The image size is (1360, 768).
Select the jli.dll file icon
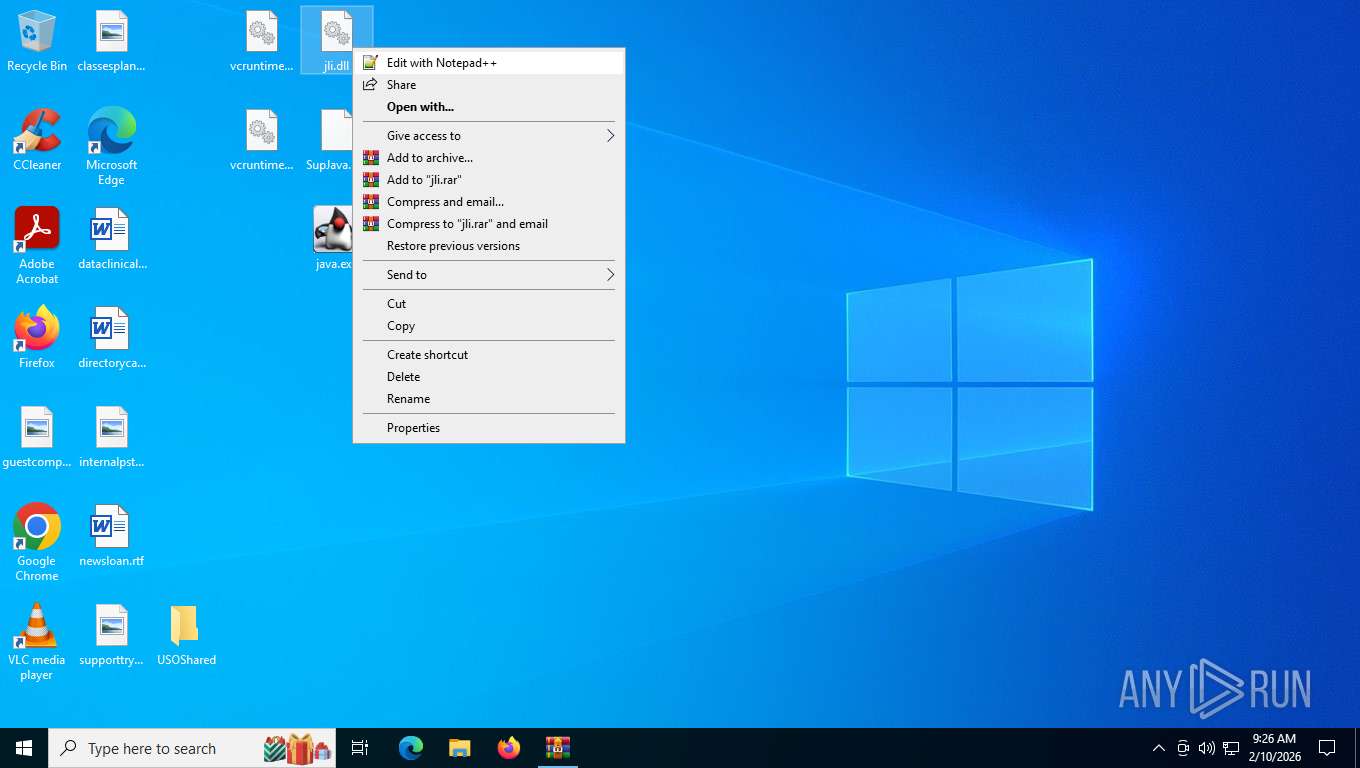[x=336, y=42]
